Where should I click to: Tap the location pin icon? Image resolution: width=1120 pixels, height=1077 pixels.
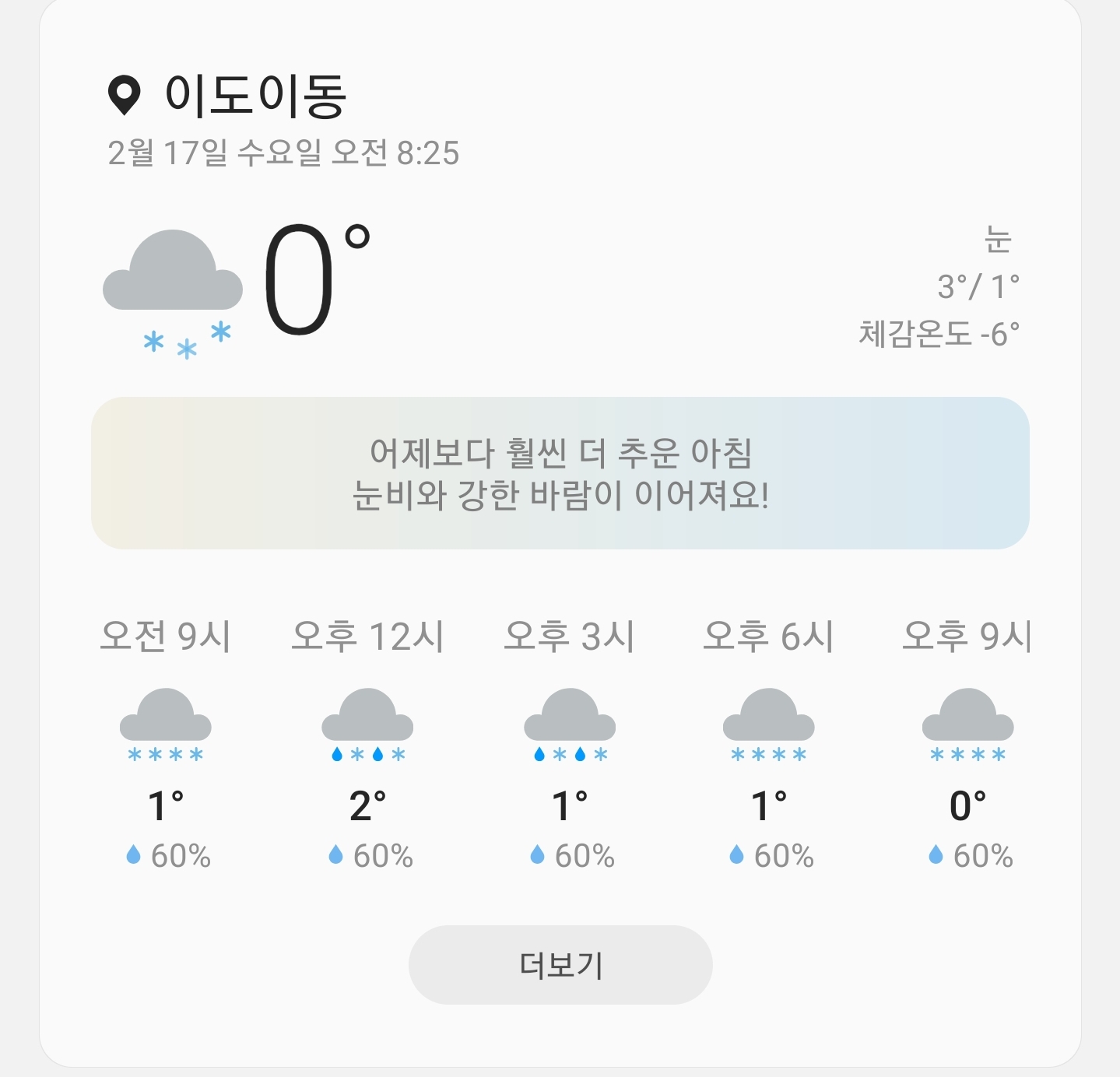pyautogui.click(x=124, y=96)
